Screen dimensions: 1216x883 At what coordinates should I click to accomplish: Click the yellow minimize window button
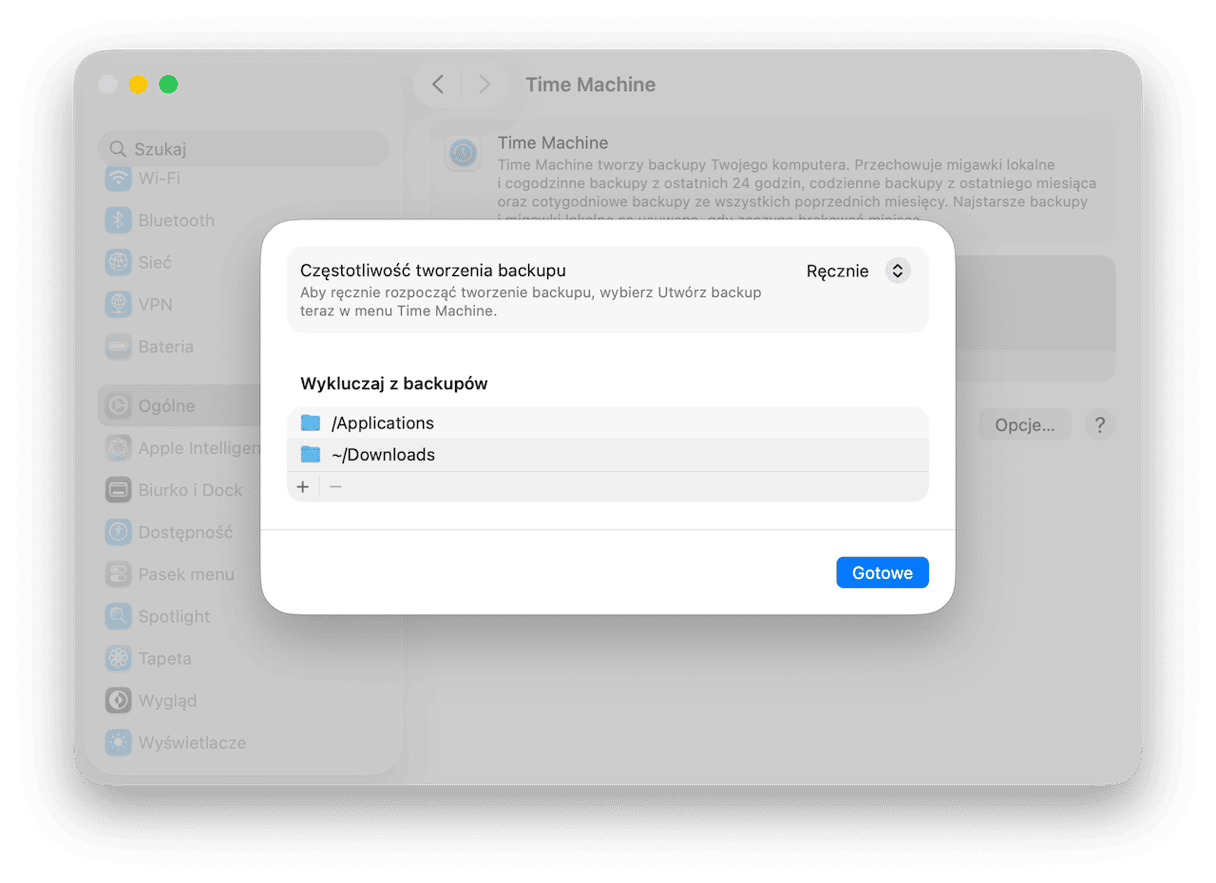click(x=138, y=85)
